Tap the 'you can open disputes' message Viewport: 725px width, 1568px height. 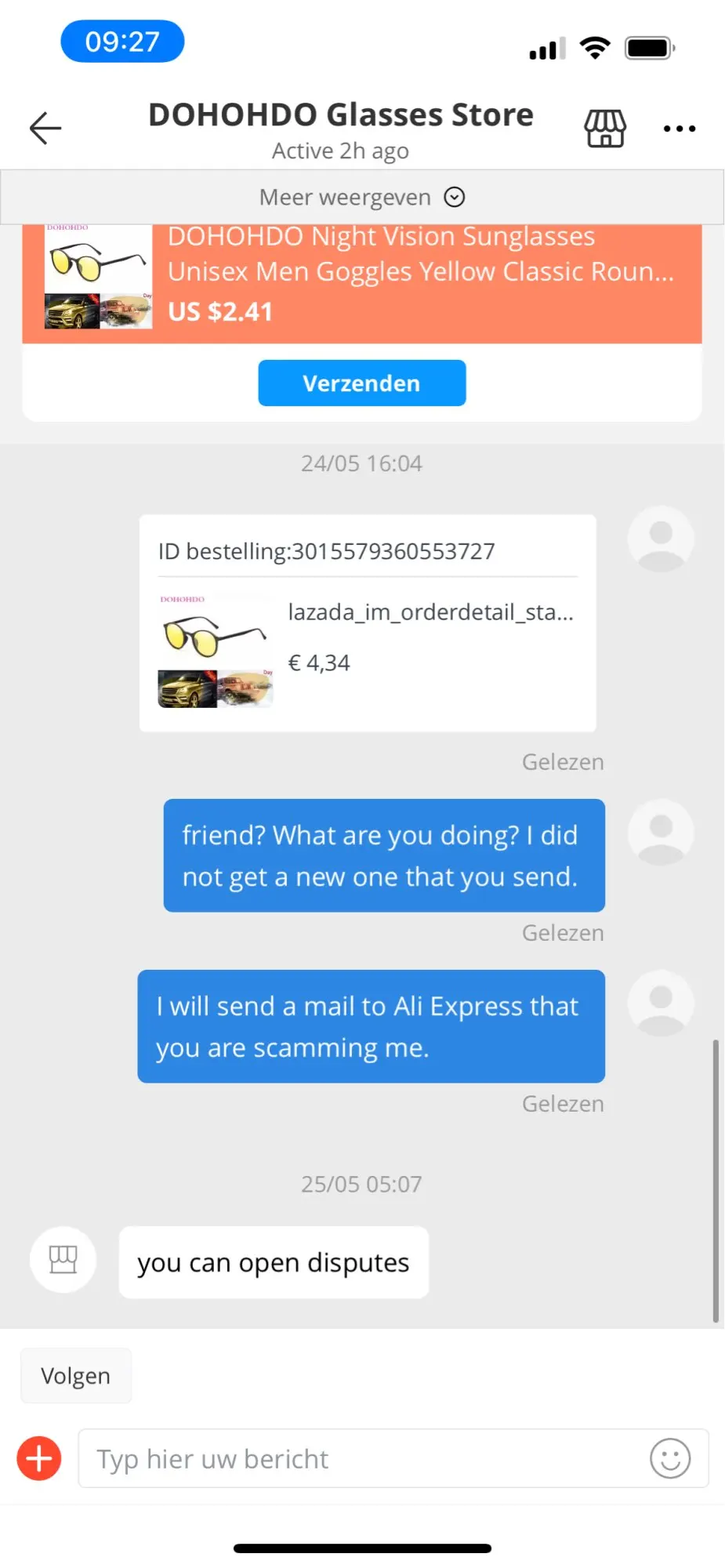[x=274, y=1262]
